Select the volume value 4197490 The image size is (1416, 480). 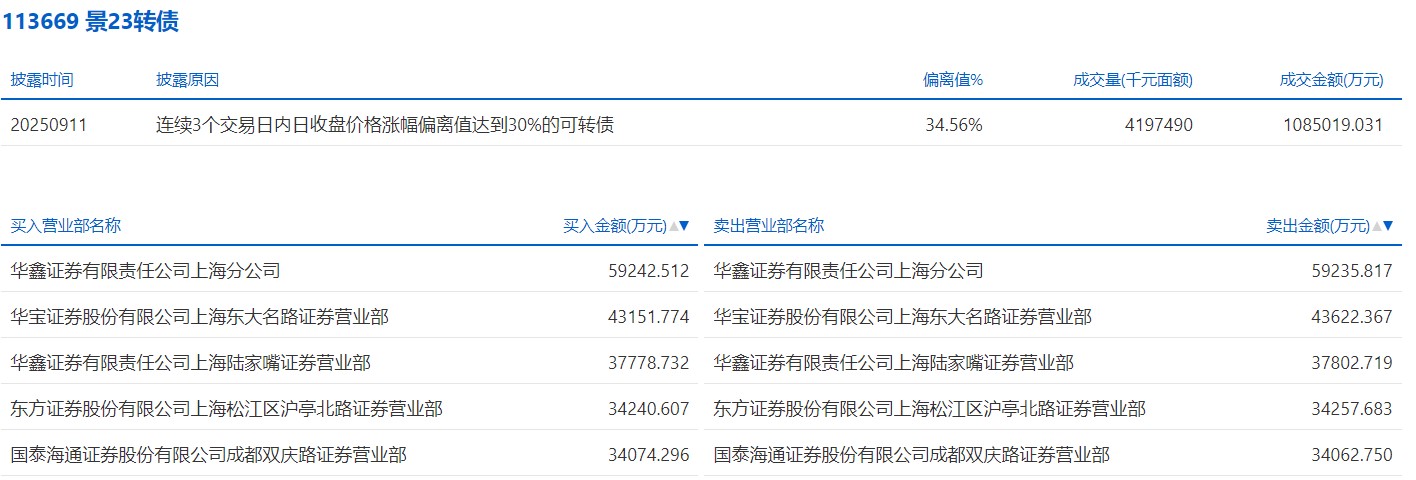pos(1159,125)
